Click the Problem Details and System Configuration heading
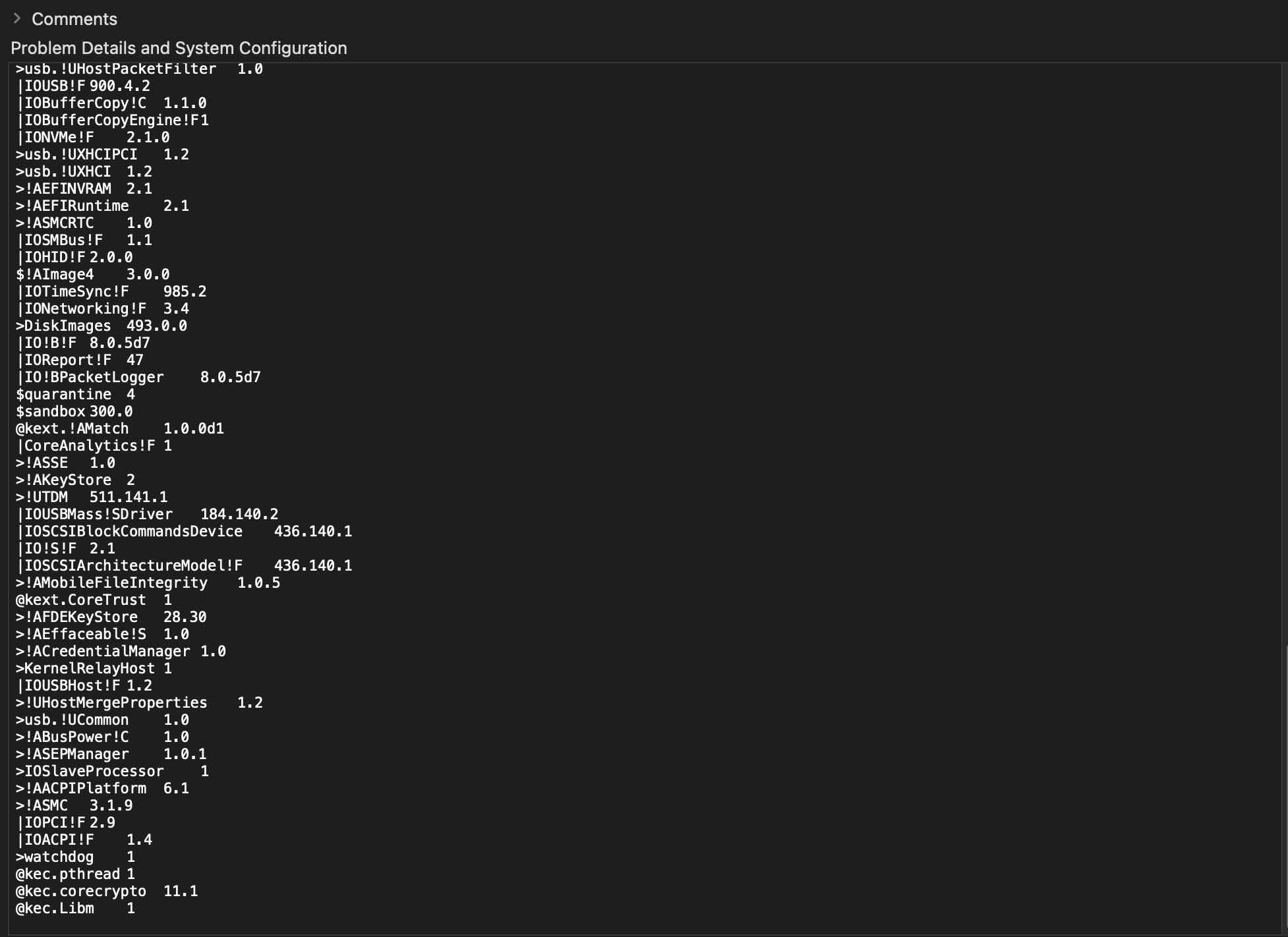1288x937 pixels. [179, 48]
